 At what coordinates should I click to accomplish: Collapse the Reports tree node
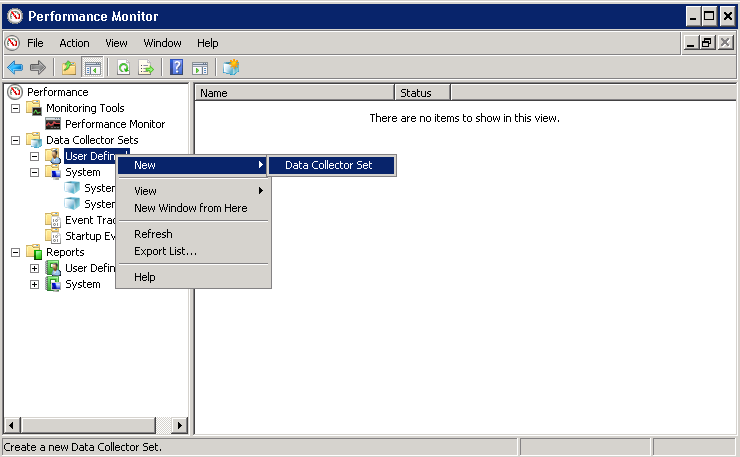tap(16, 253)
